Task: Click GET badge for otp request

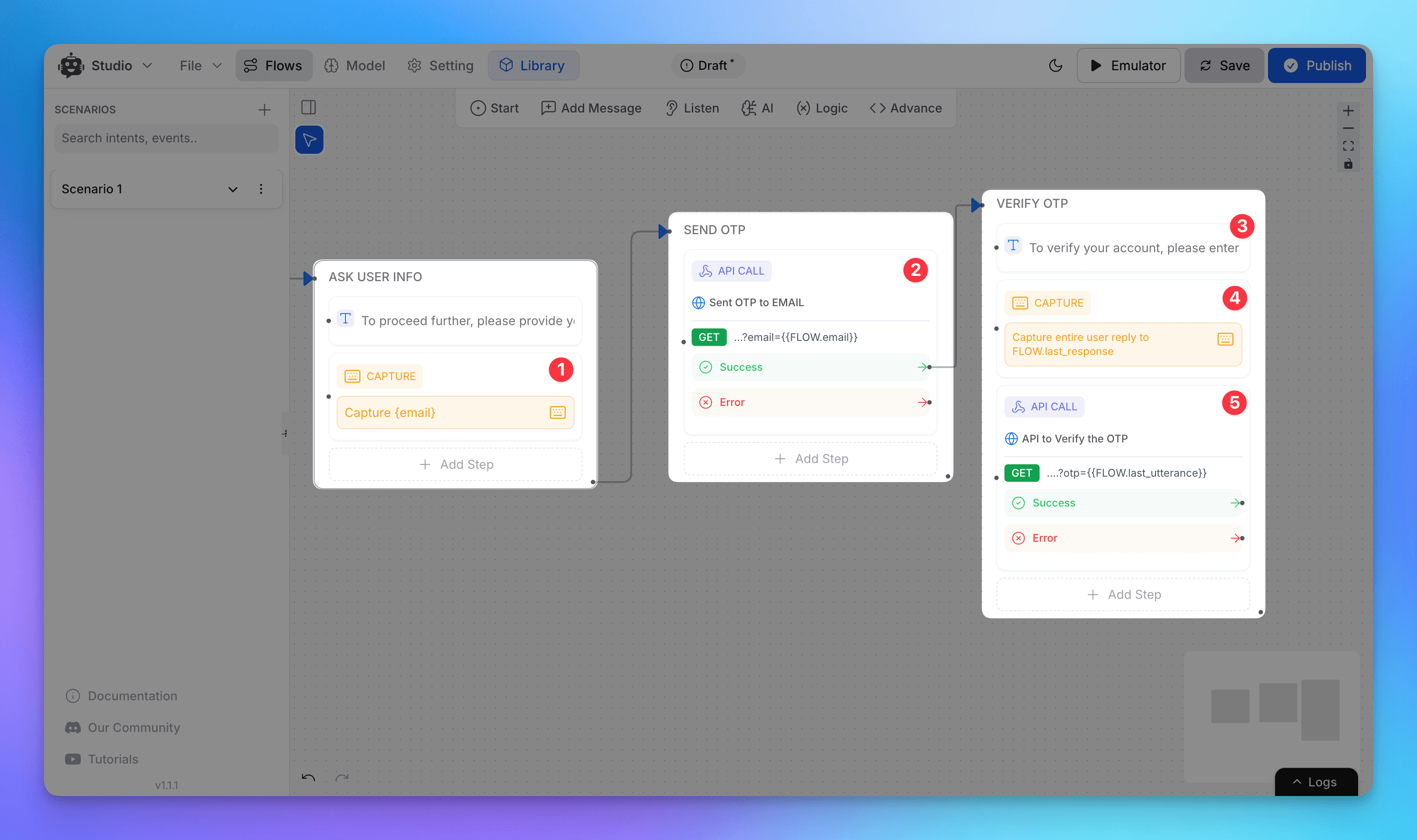Action: tap(1022, 473)
